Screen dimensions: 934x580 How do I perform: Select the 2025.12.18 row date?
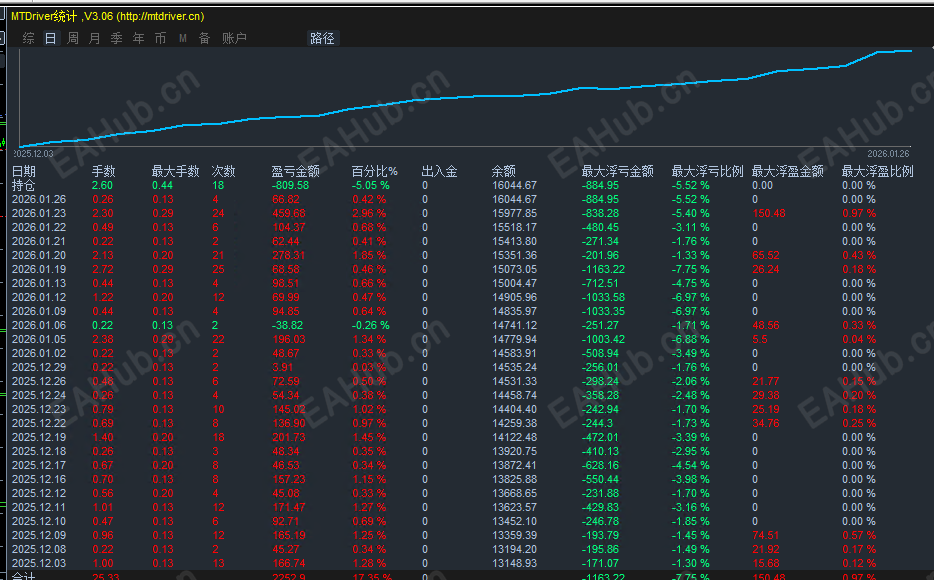click(x=39, y=451)
